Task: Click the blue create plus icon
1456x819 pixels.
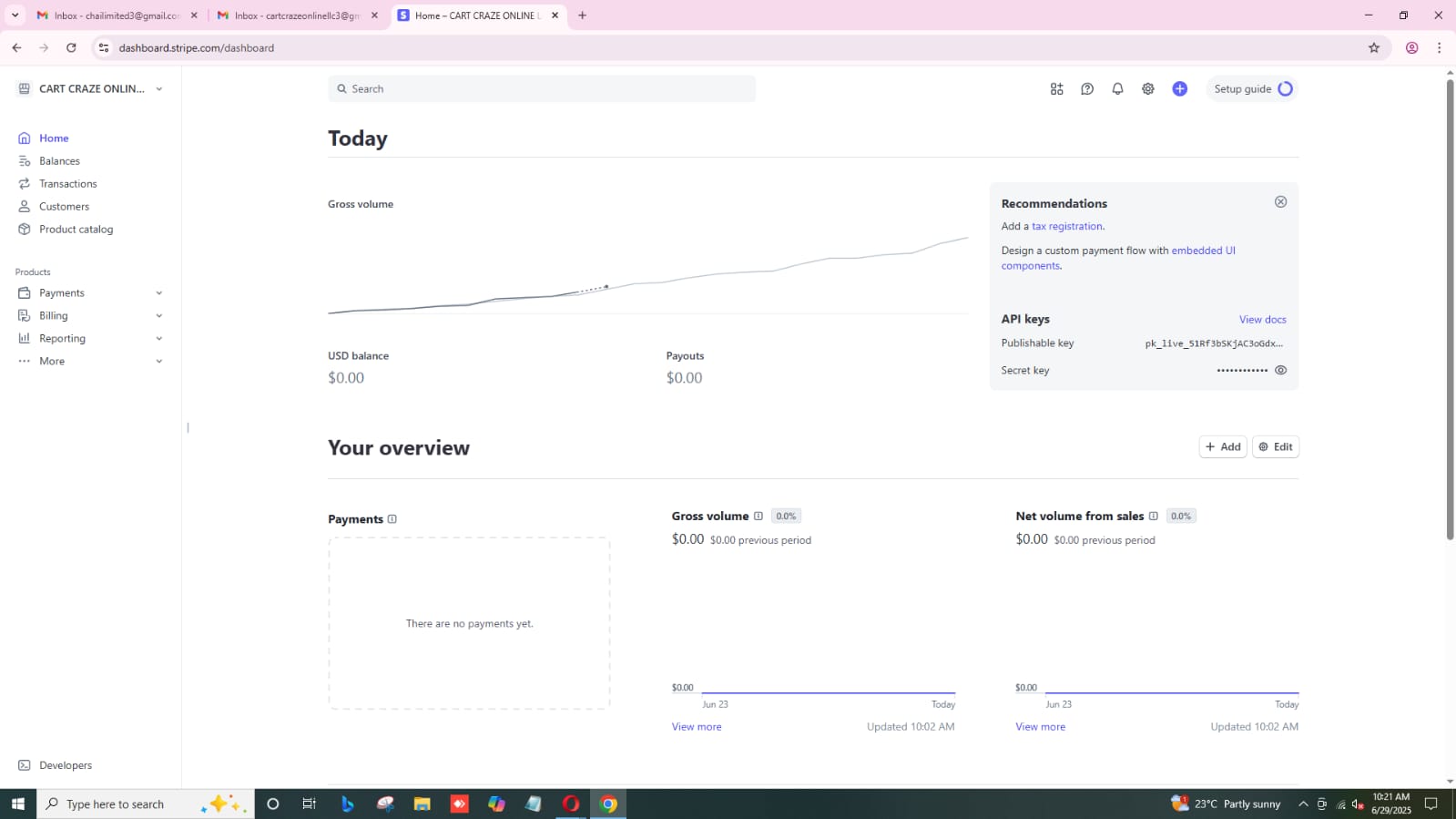Action: [x=1179, y=89]
